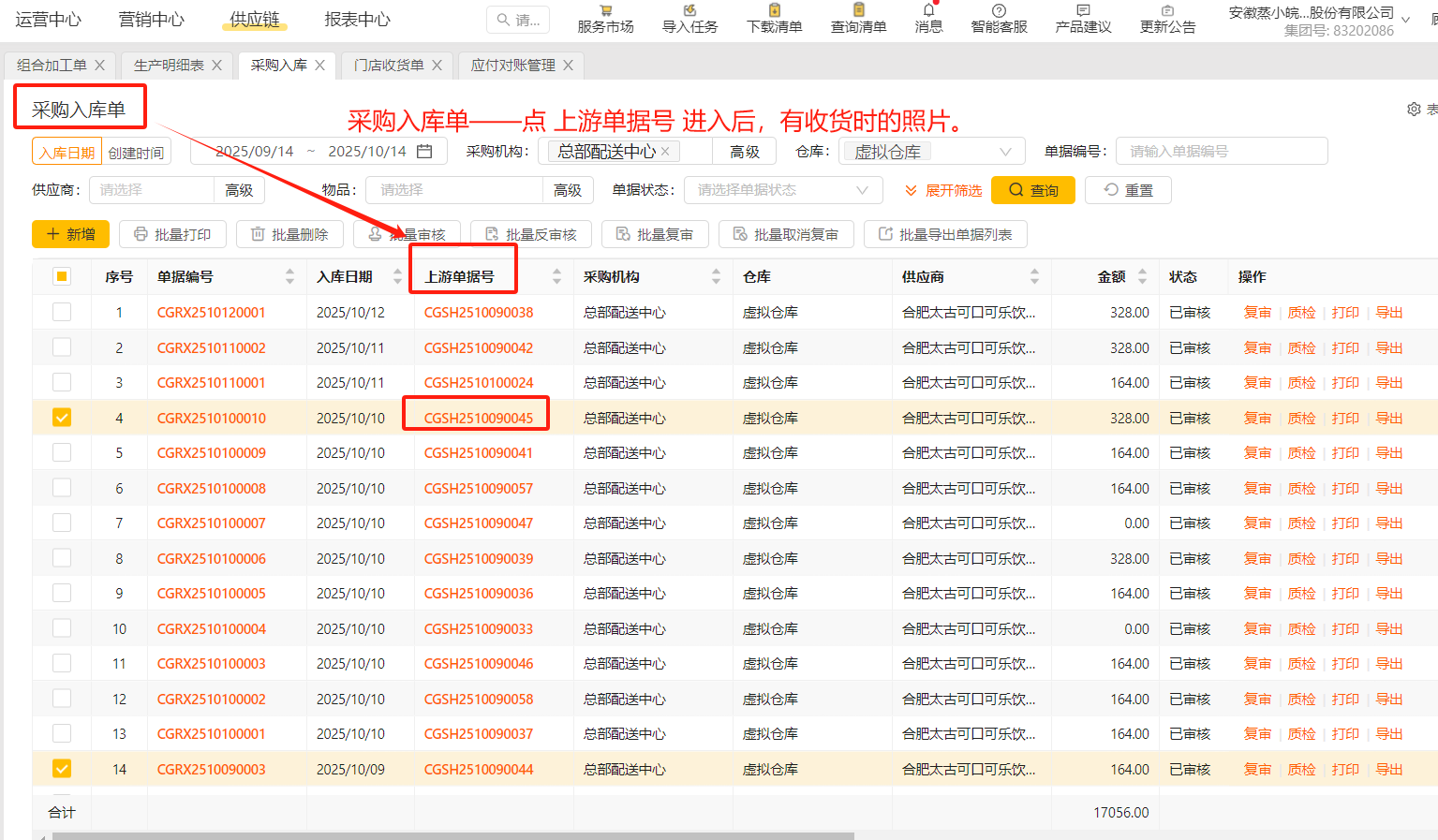1438x840 pixels.
Task: Open the 产品建议 product suggestion icon
Action: [x=1082, y=19]
